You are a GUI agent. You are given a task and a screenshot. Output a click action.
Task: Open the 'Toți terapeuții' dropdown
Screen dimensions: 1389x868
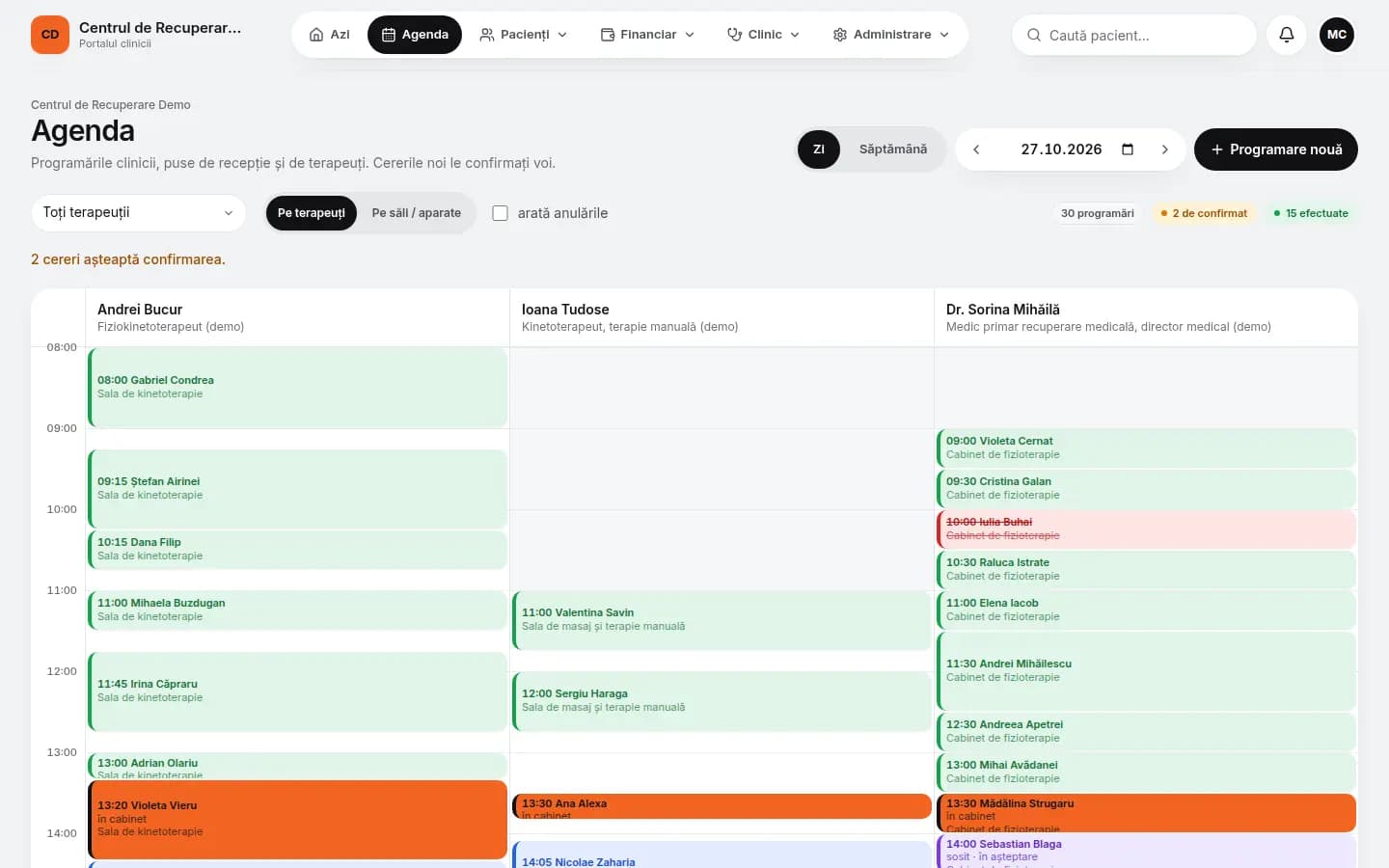click(139, 213)
